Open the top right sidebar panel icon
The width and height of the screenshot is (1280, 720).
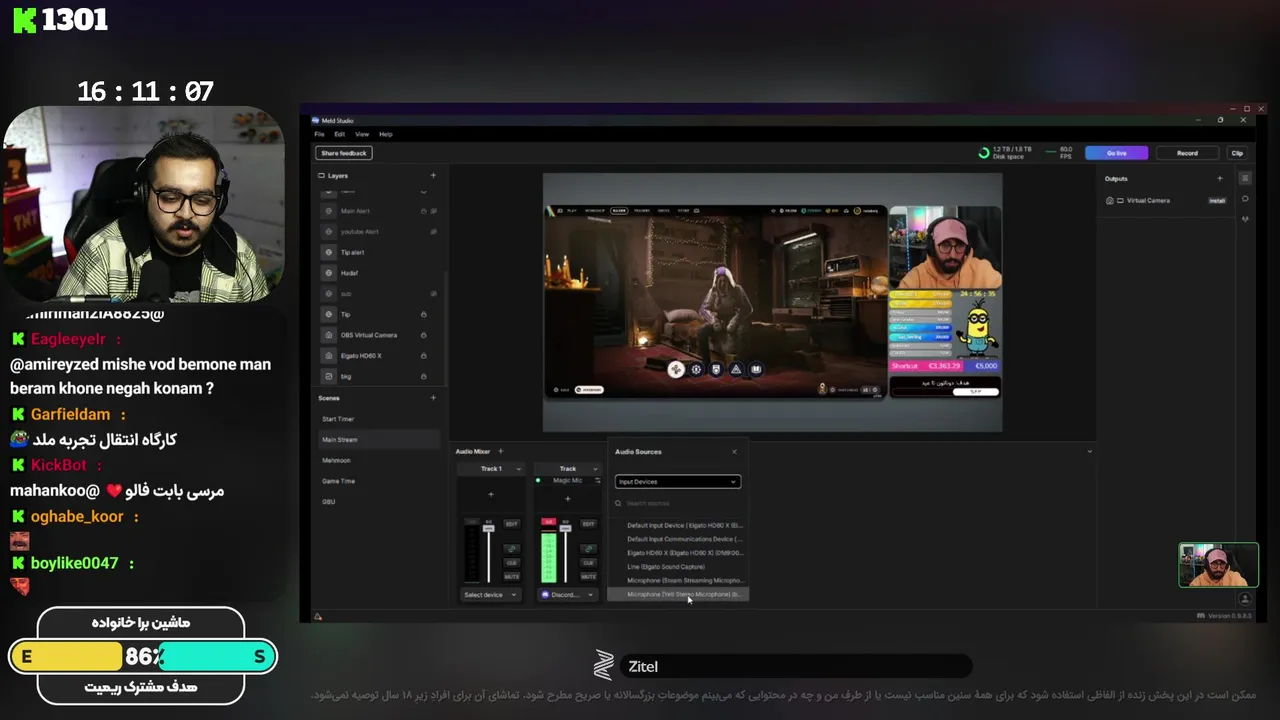pos(1245,178)
